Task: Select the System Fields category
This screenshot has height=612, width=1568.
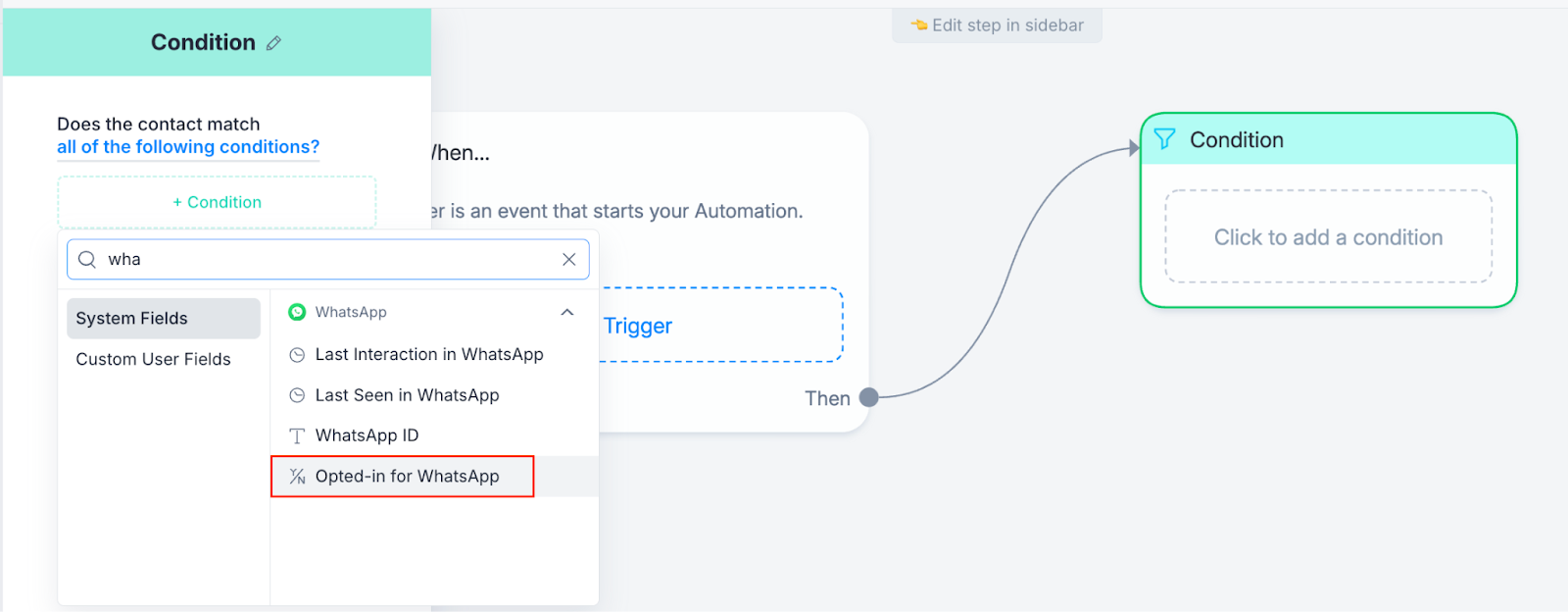Action: [163, 319]
